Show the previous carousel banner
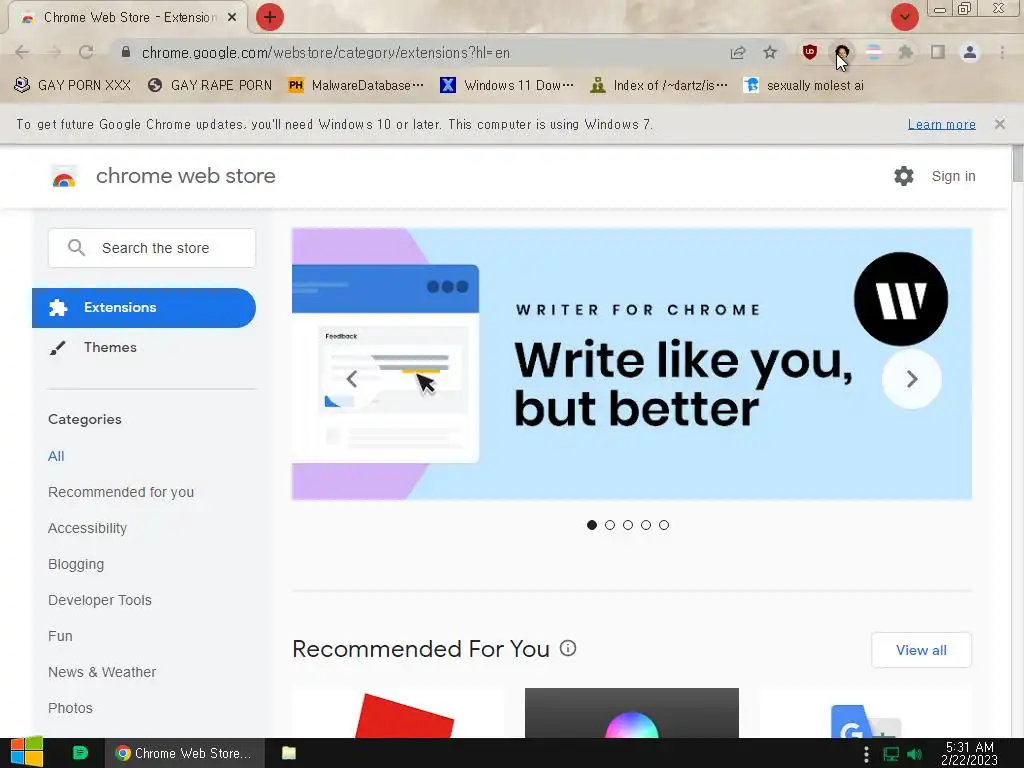Screen dimensions: 1024x768 tap(351, 379)
